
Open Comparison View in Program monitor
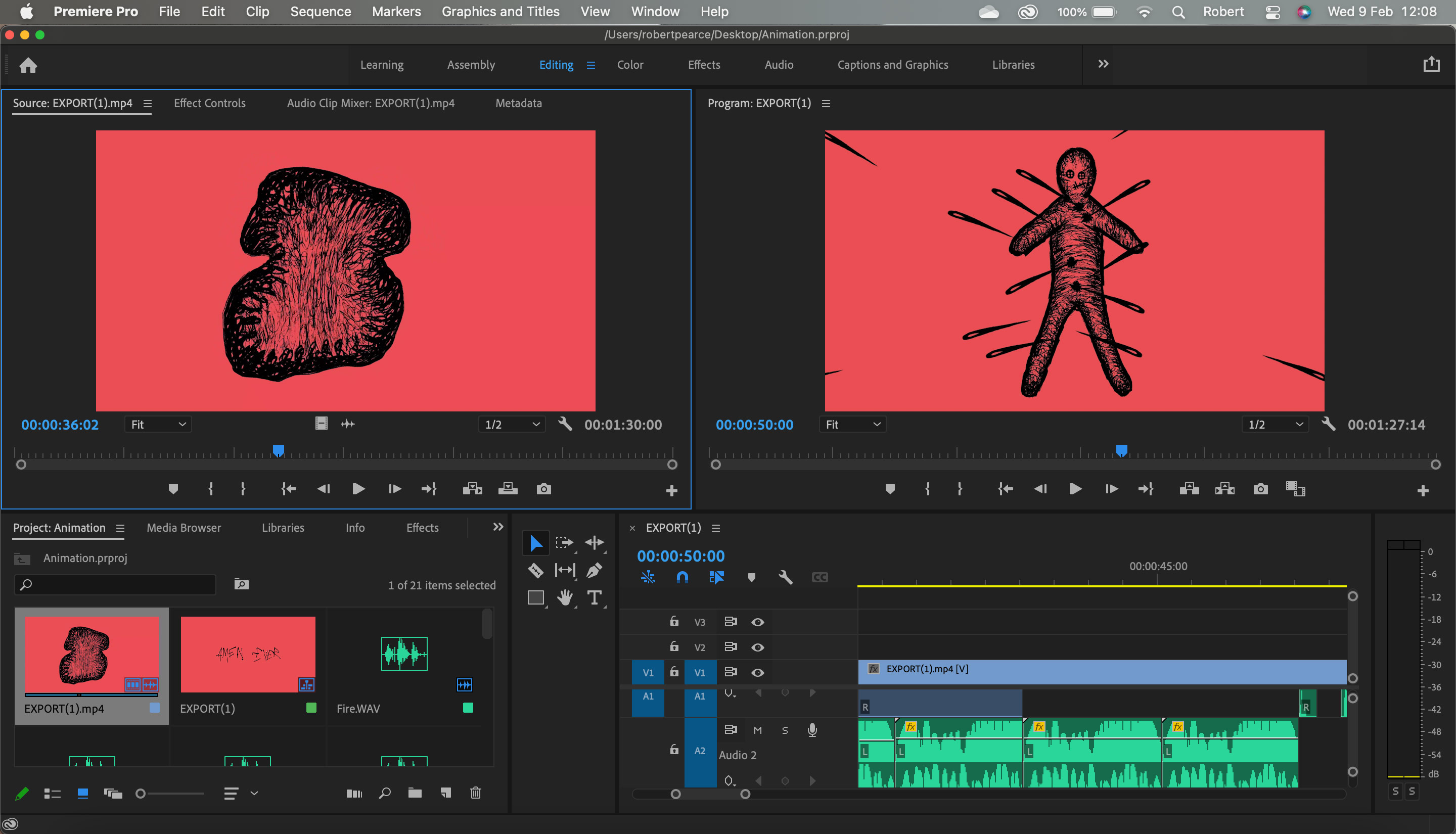[x=1295, y=489]
